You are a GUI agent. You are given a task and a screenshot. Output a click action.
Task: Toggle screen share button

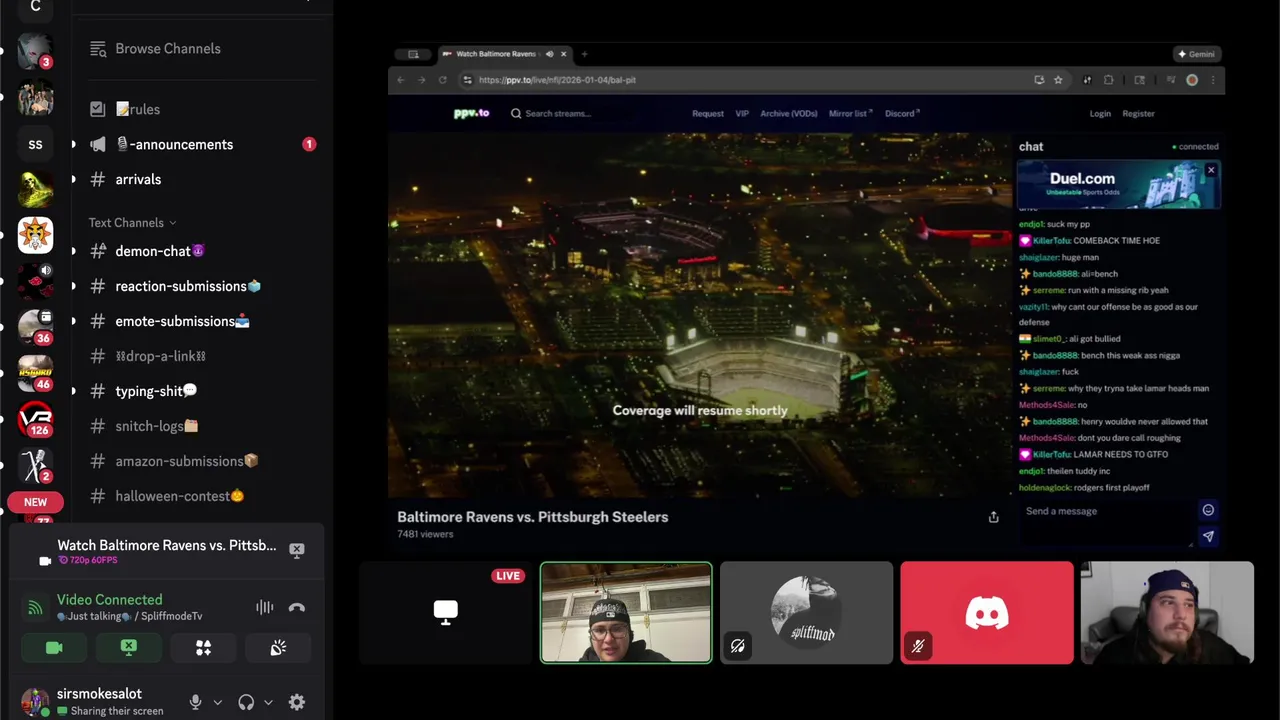pos(129,648)
